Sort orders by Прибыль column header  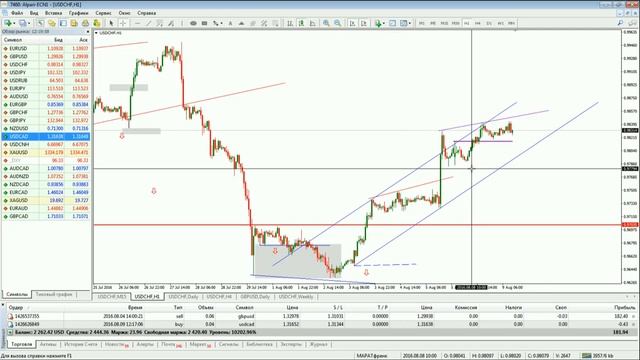(624, 307)
